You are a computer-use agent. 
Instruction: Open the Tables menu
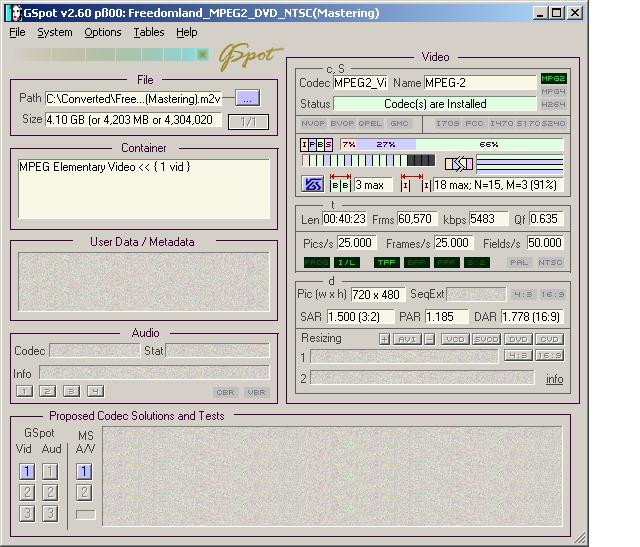click(149, 32)
